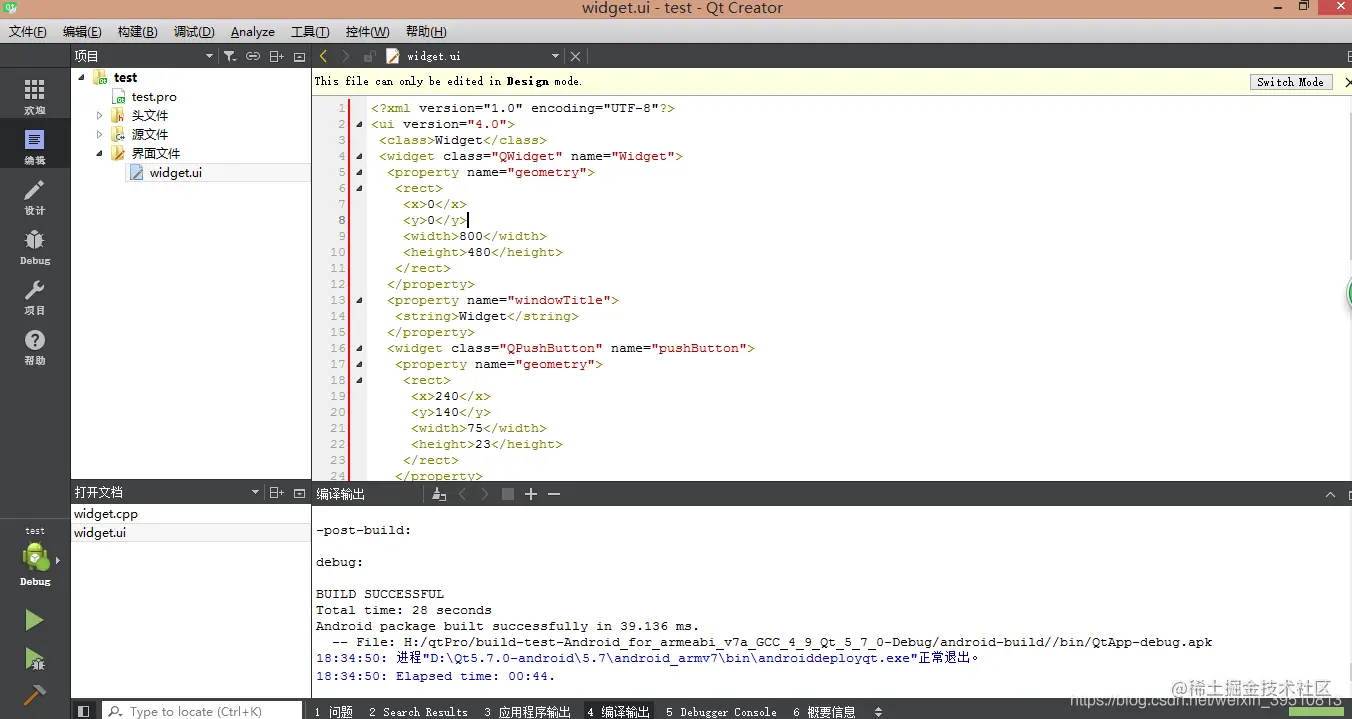Image resolution: width=1352 pixels, height=719 pixels.
Task: Close the 项目 projects side pane
Action: [299, 56]
